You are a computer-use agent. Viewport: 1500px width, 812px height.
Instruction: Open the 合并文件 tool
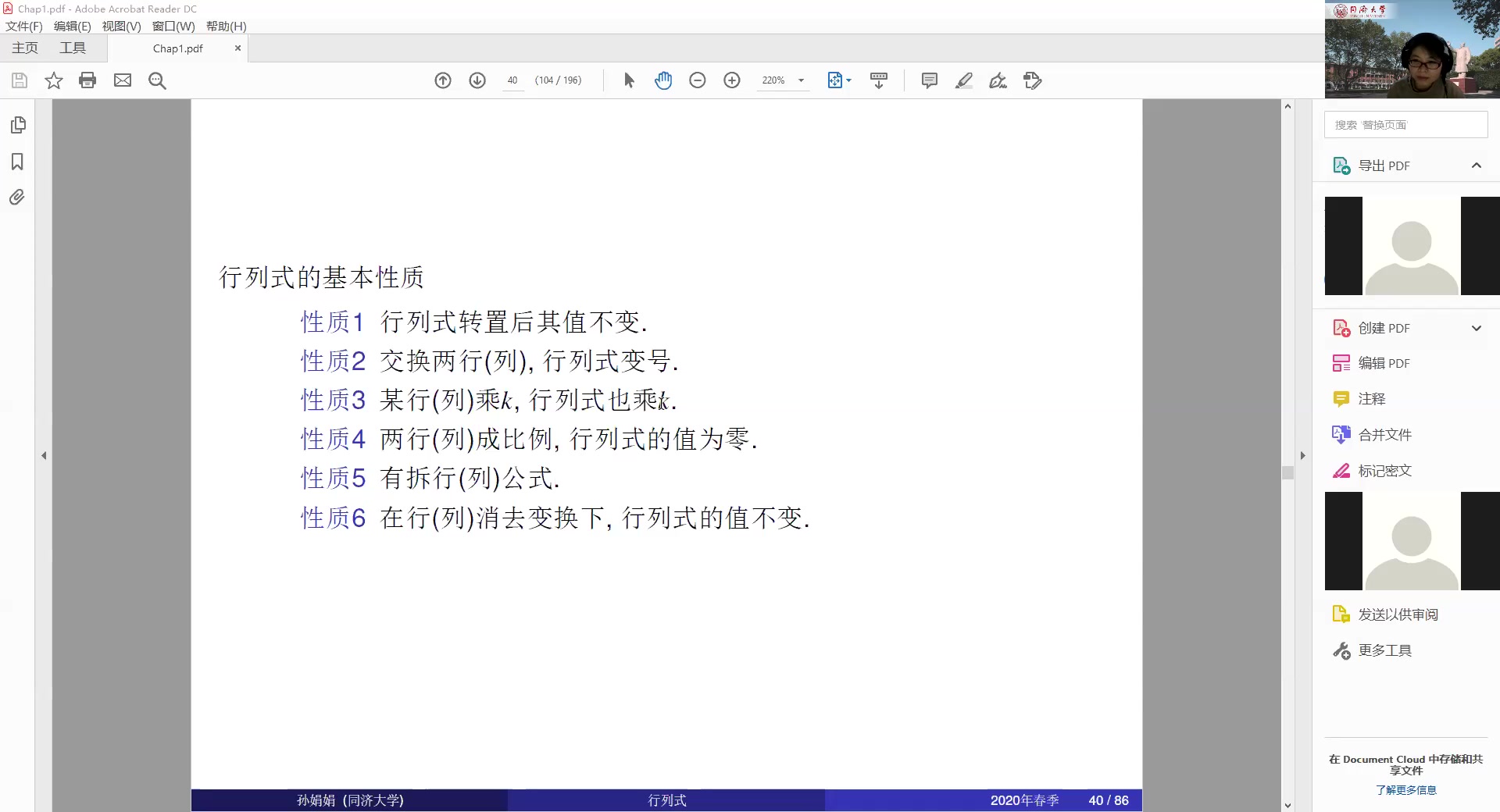click(x=1372, y=435)
